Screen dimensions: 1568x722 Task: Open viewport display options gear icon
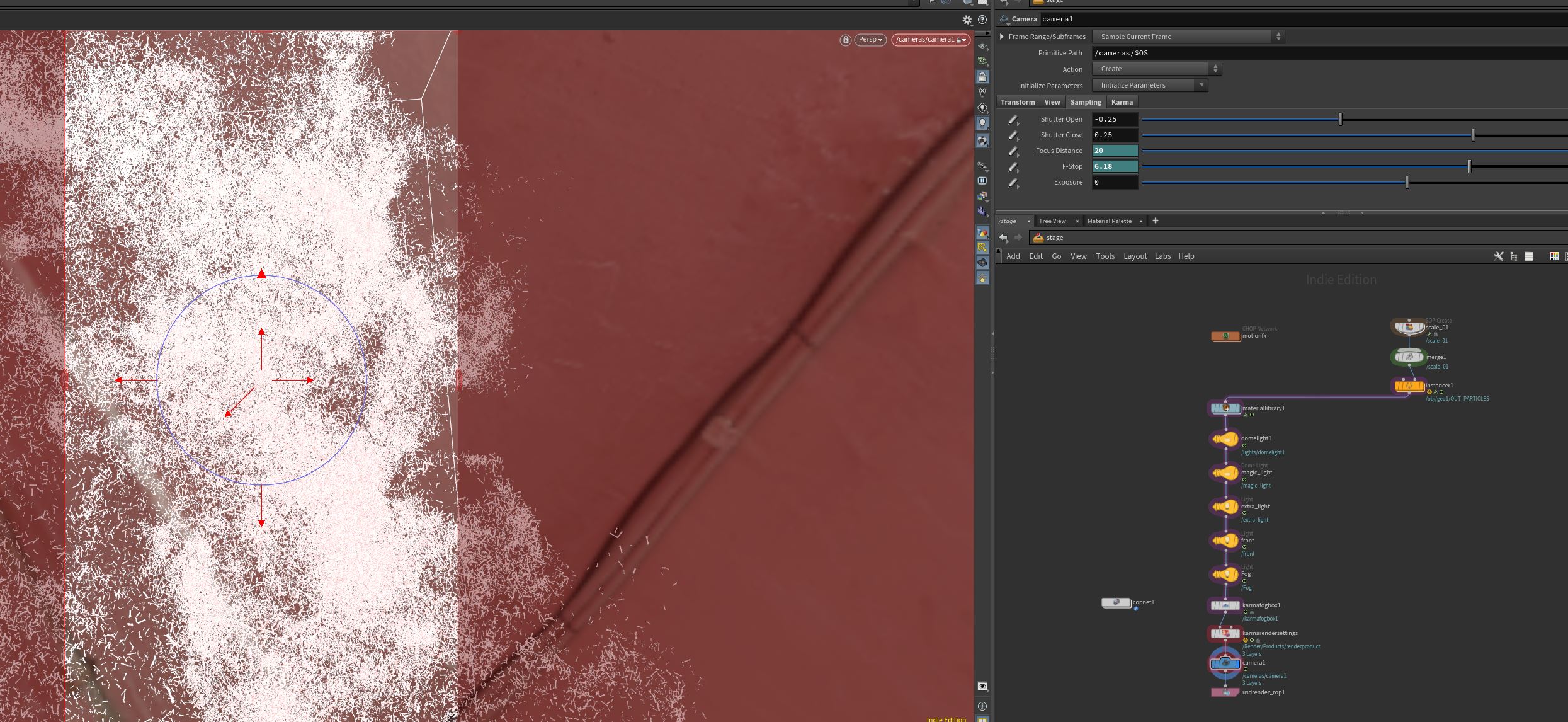[x=967, y=20]
